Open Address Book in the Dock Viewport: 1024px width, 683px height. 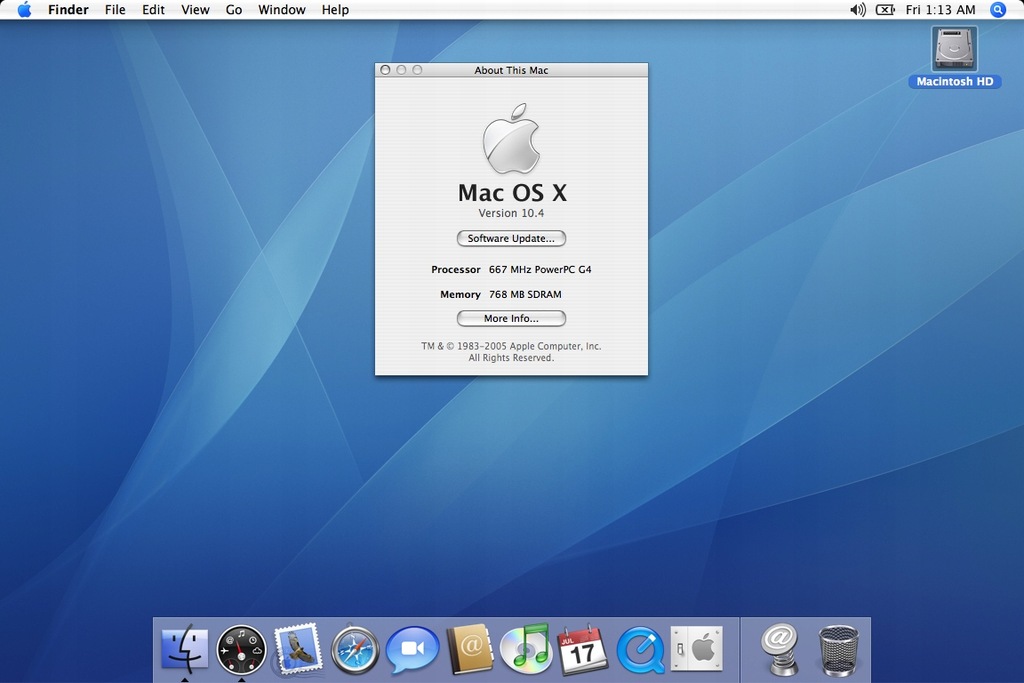[x=470, y=649]
